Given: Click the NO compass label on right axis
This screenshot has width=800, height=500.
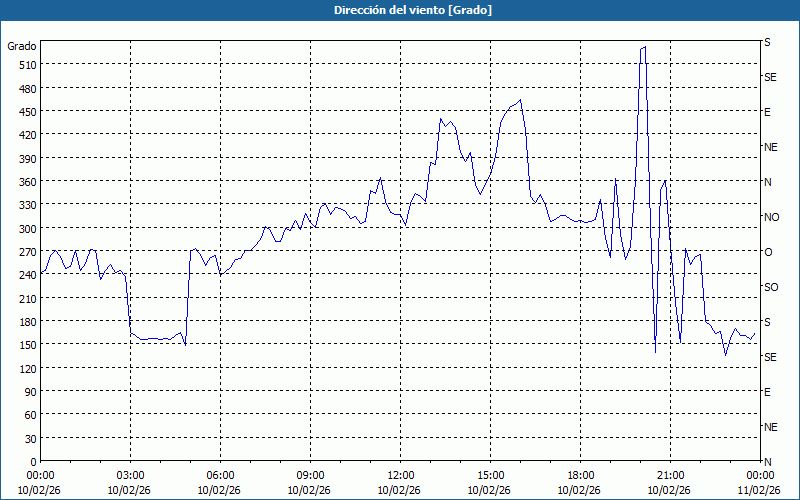Looking at the screenshot, I should point(771,217).
